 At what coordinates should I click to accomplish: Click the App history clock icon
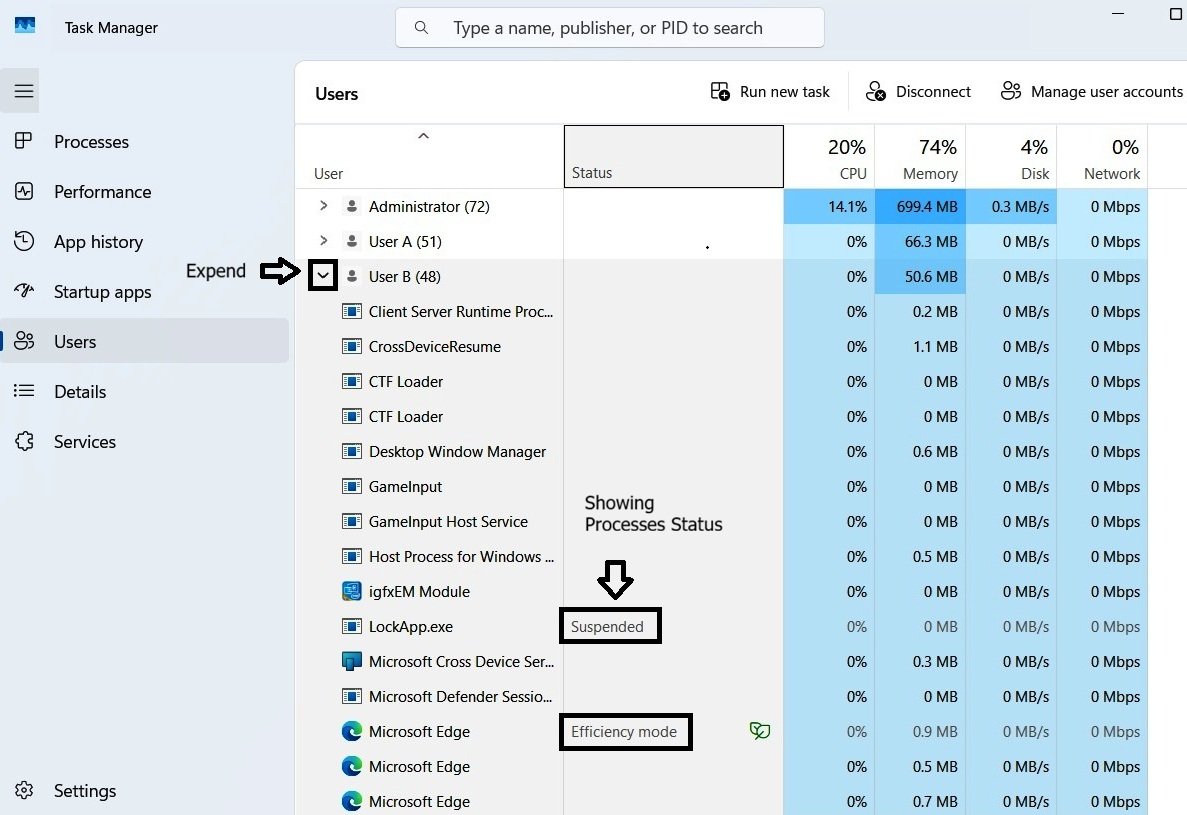(23, 241)
